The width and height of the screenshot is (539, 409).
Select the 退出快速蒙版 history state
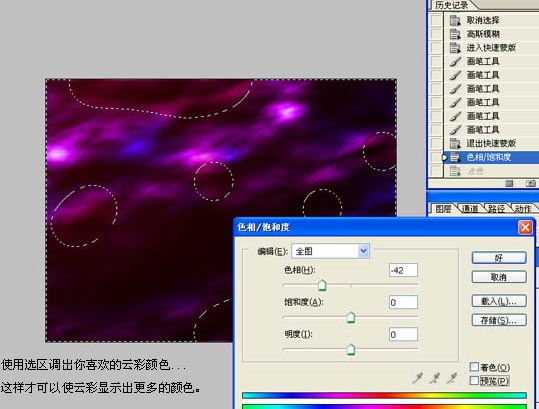point(492,143)
